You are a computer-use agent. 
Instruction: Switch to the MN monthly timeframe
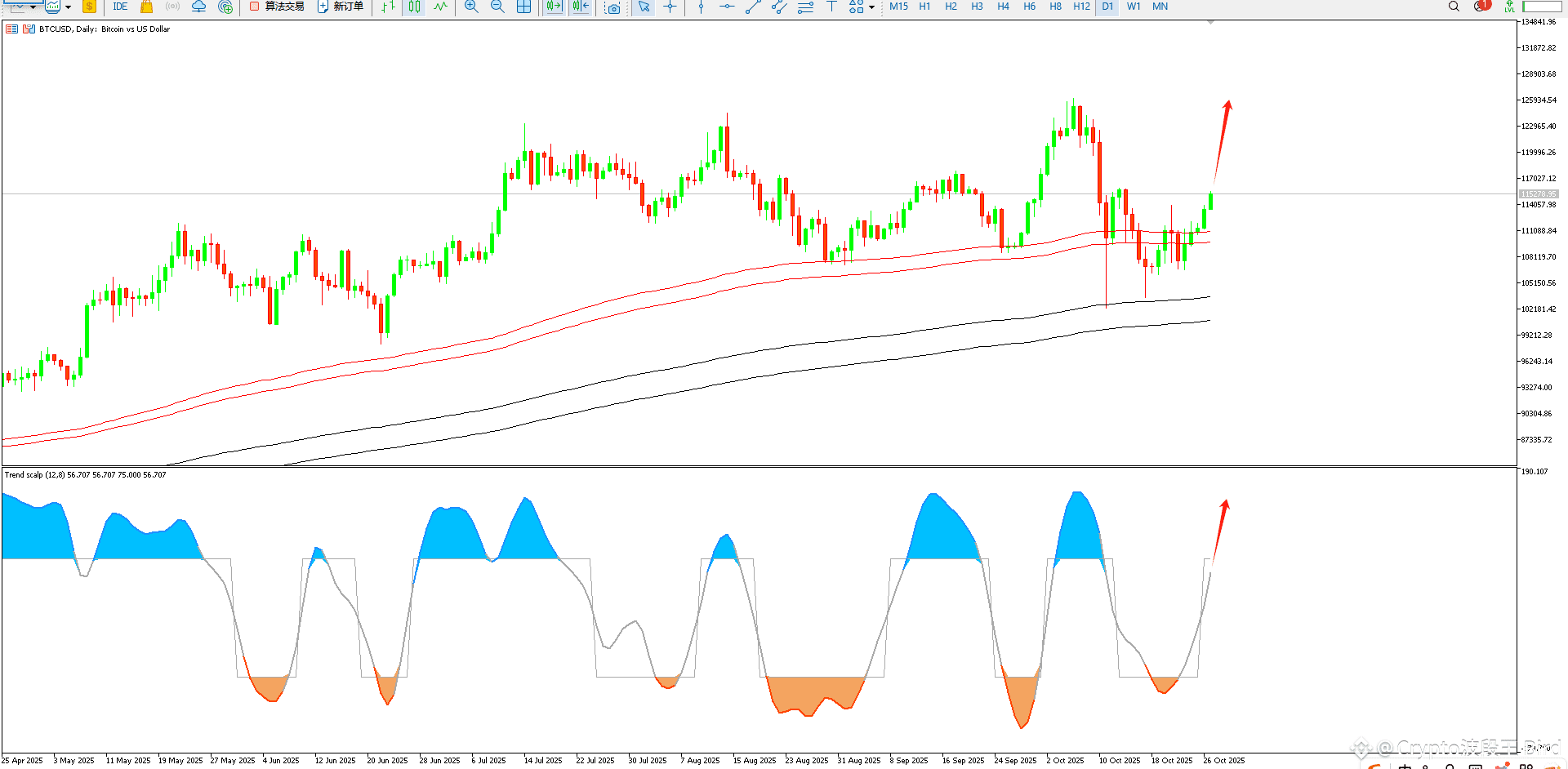point(1160,7)
